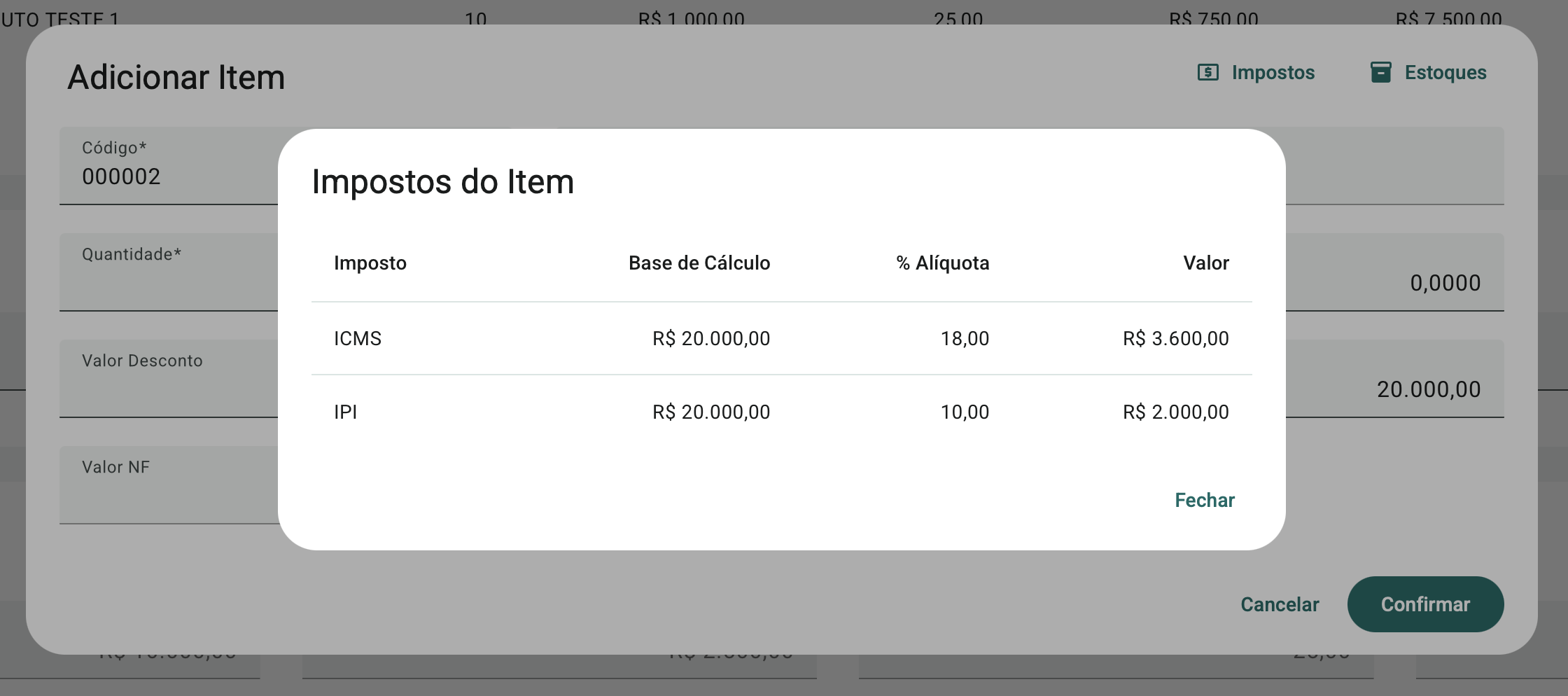Screen dimensions: 1568x696
Task: Click the Valor column header
Action: point(1205,263)
